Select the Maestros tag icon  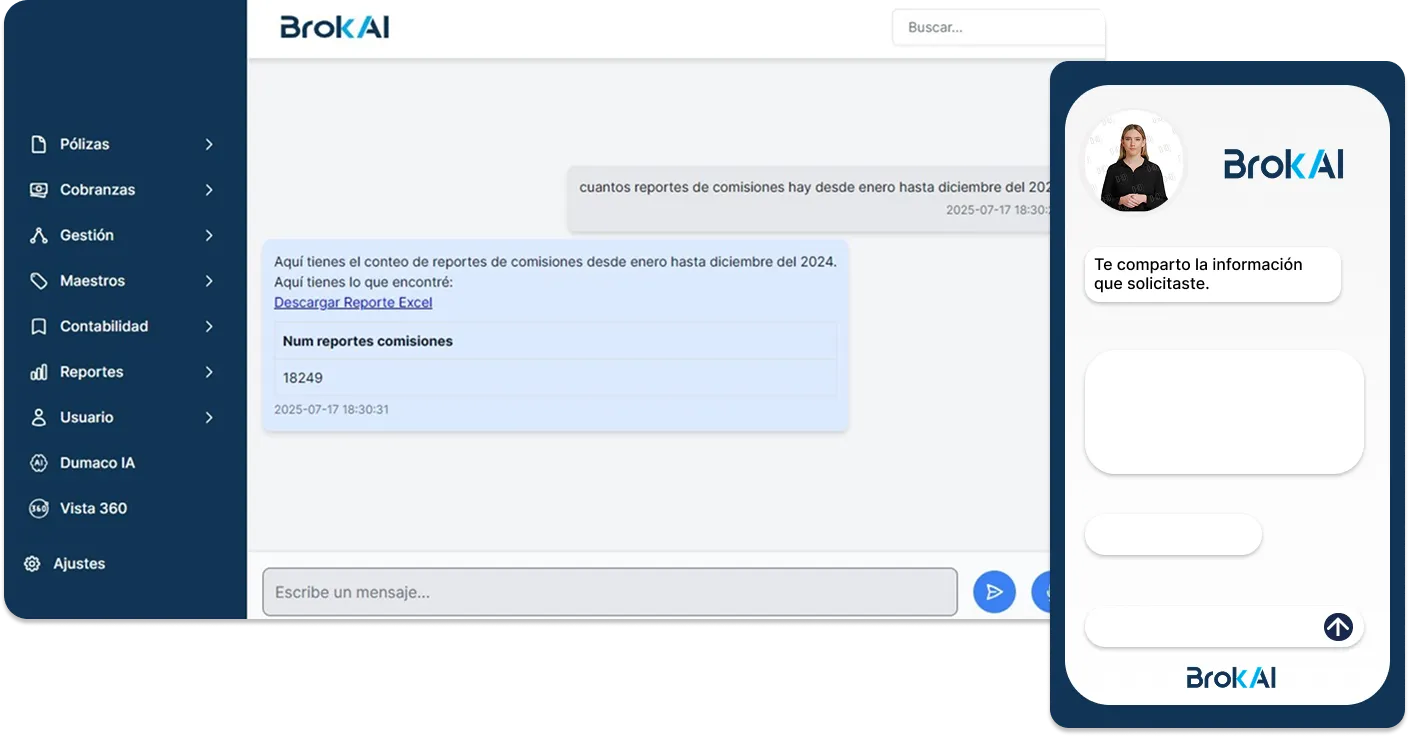(37, 281)
